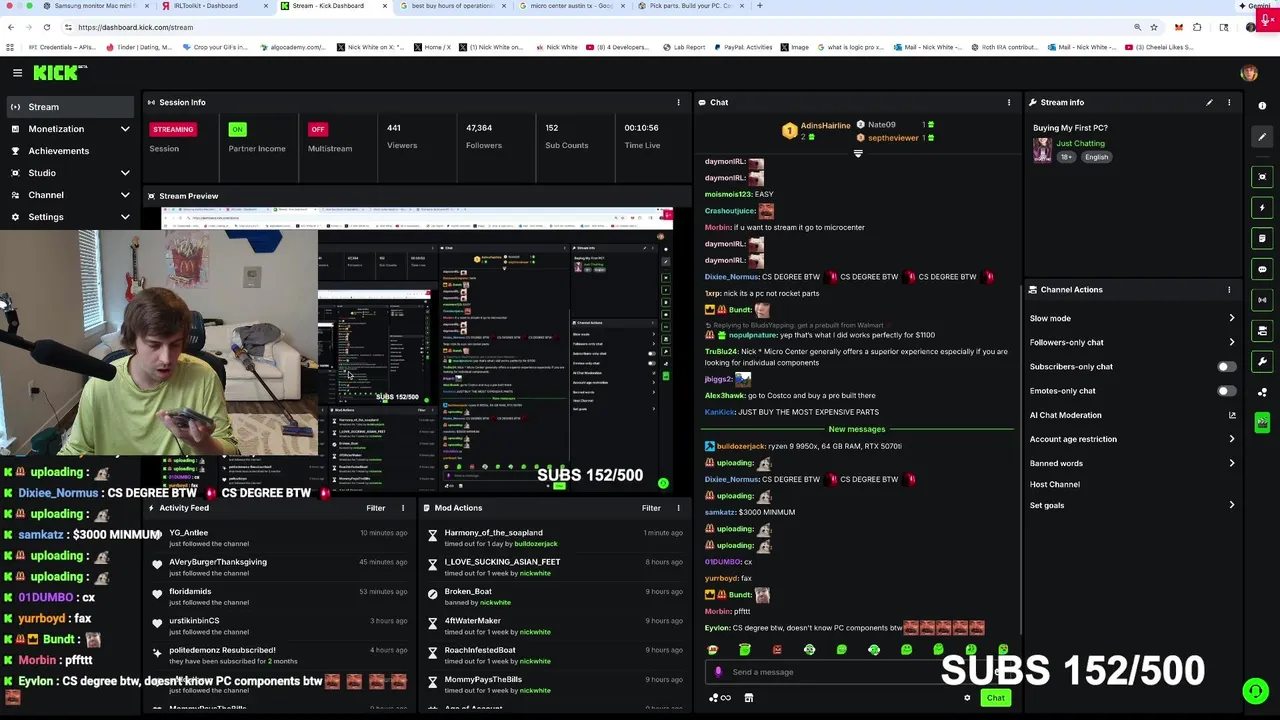Click the three-dots cluster icon in right sidebar

pyautogui.click(x=1262, y=392)
